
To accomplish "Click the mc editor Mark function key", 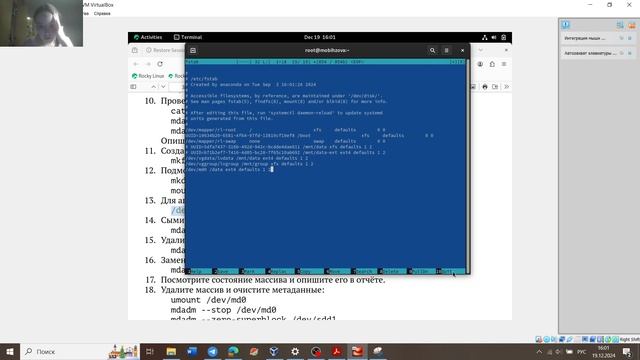I will click(x=251, y=271).
